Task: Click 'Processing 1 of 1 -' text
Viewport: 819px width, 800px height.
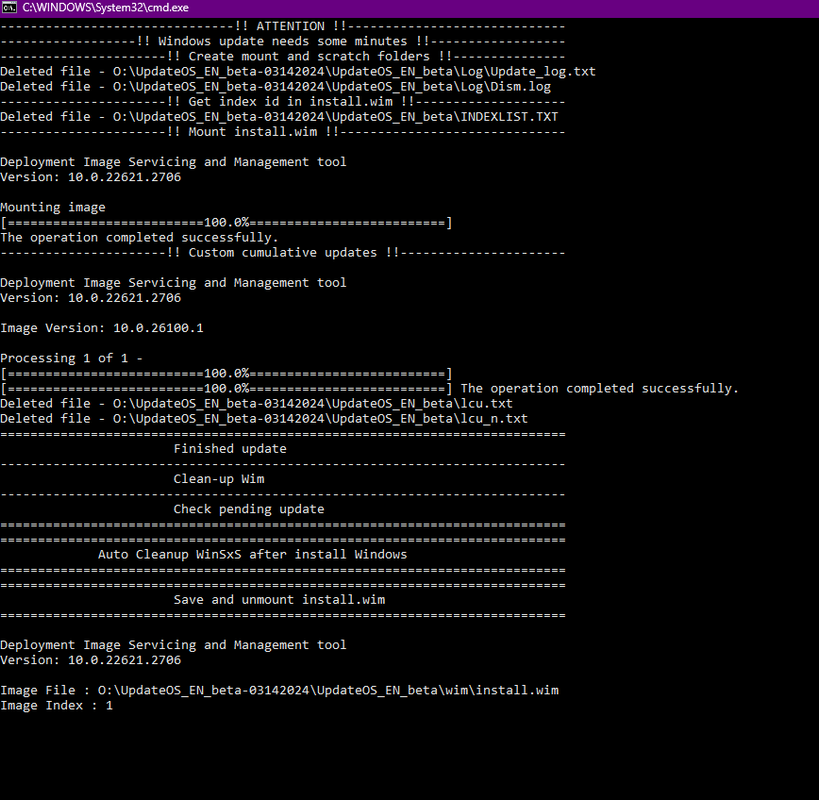Action: (x=72, y=358)
